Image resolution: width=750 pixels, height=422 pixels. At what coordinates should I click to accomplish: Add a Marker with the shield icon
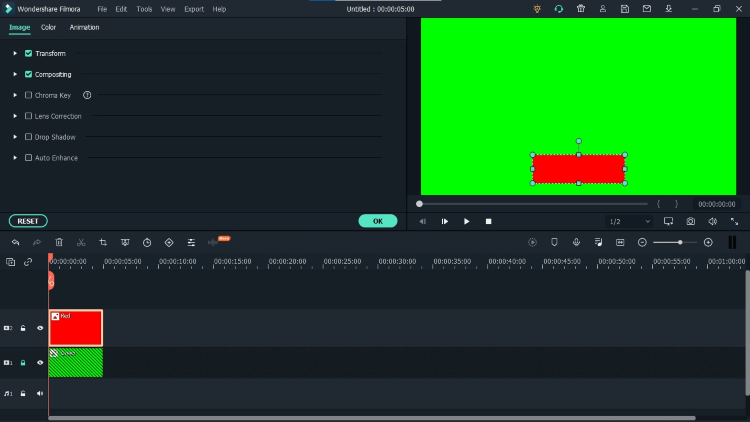(x=554, y=243)
